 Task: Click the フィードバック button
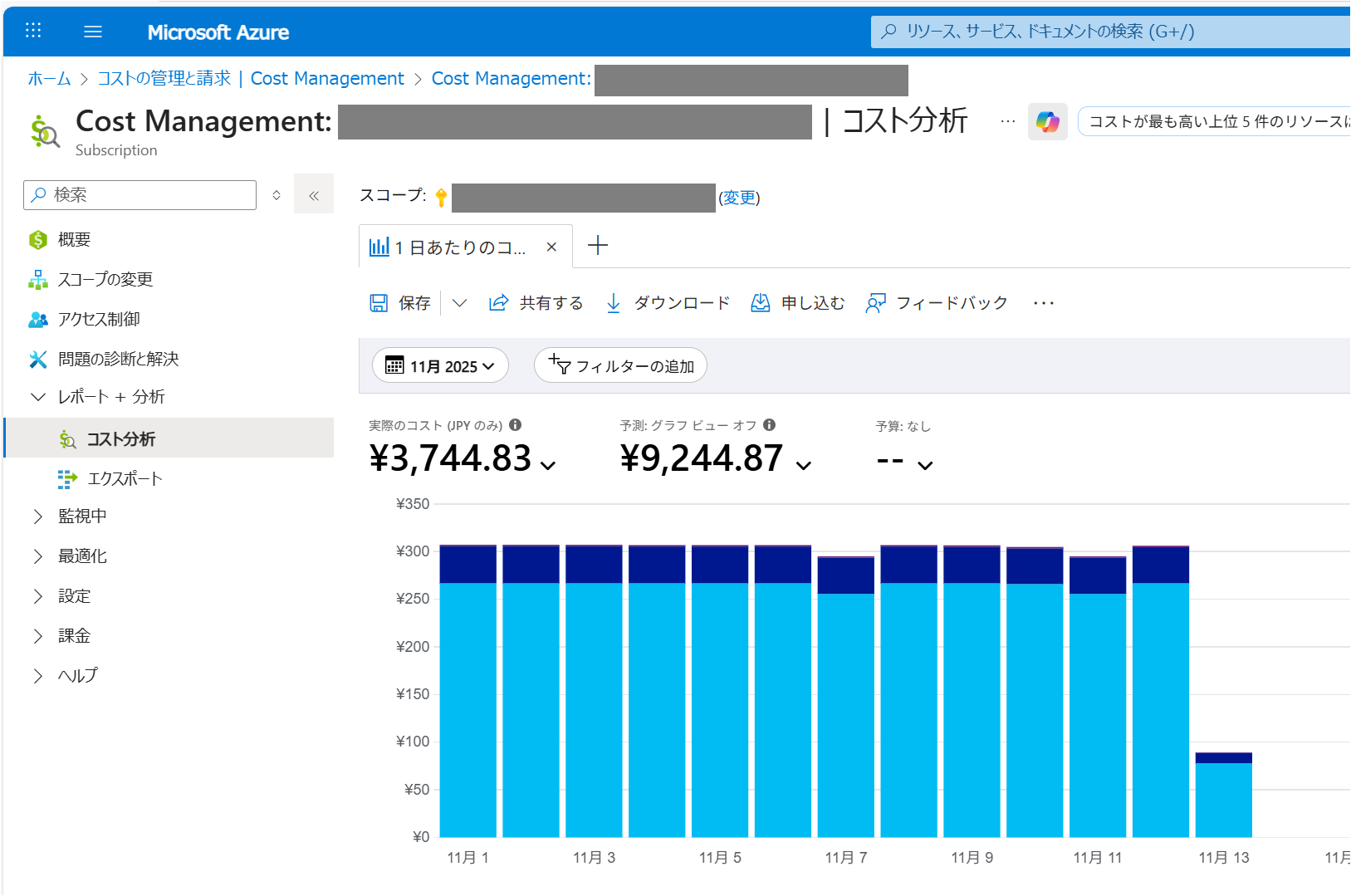tap(937, 303)
